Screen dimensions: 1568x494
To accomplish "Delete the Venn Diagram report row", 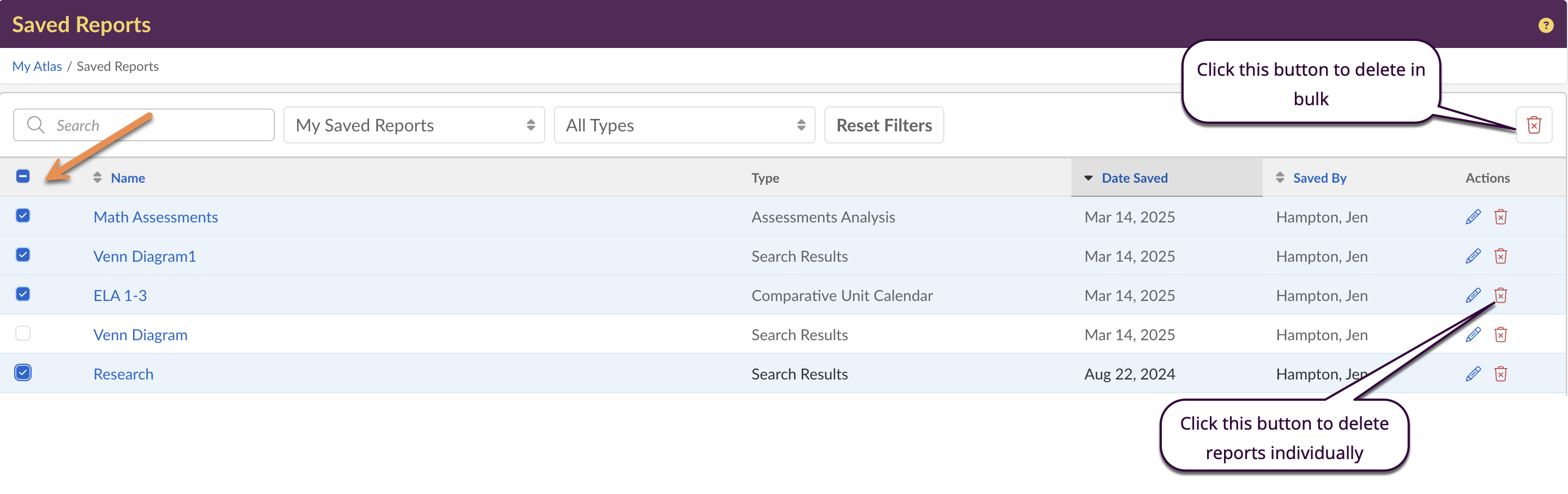I will [1500, 335].
